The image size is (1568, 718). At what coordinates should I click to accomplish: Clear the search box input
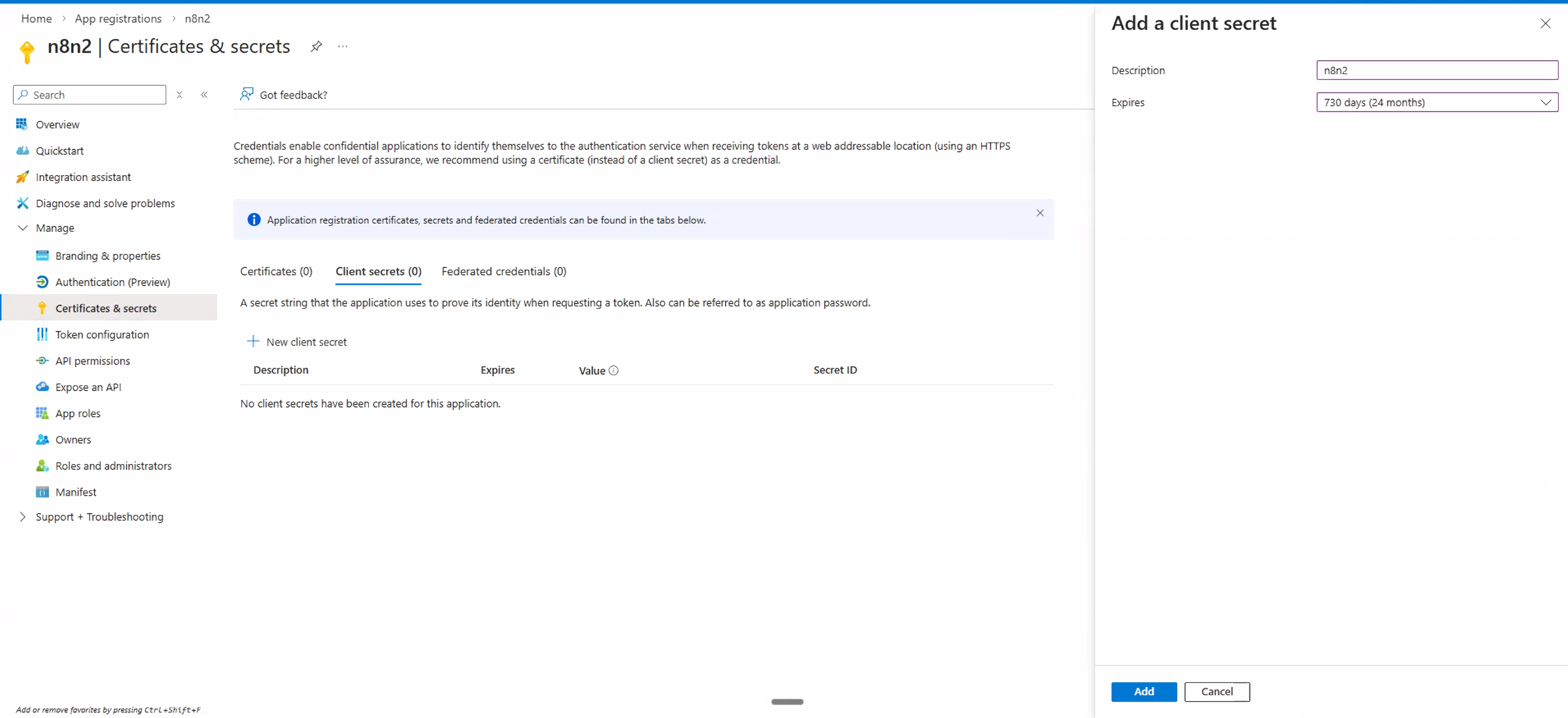click(x=180, y=95)
